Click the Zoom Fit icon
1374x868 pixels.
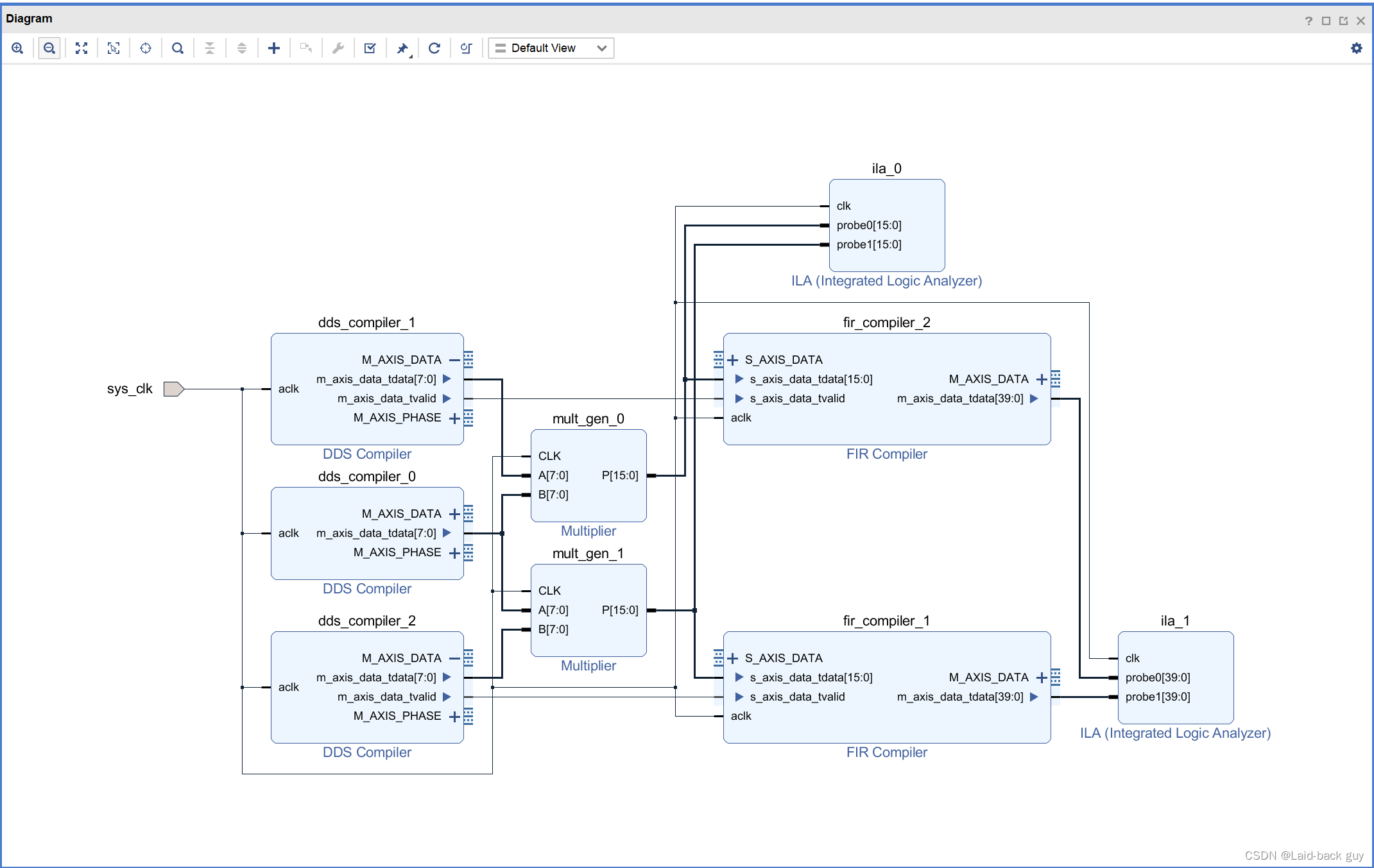82,48
